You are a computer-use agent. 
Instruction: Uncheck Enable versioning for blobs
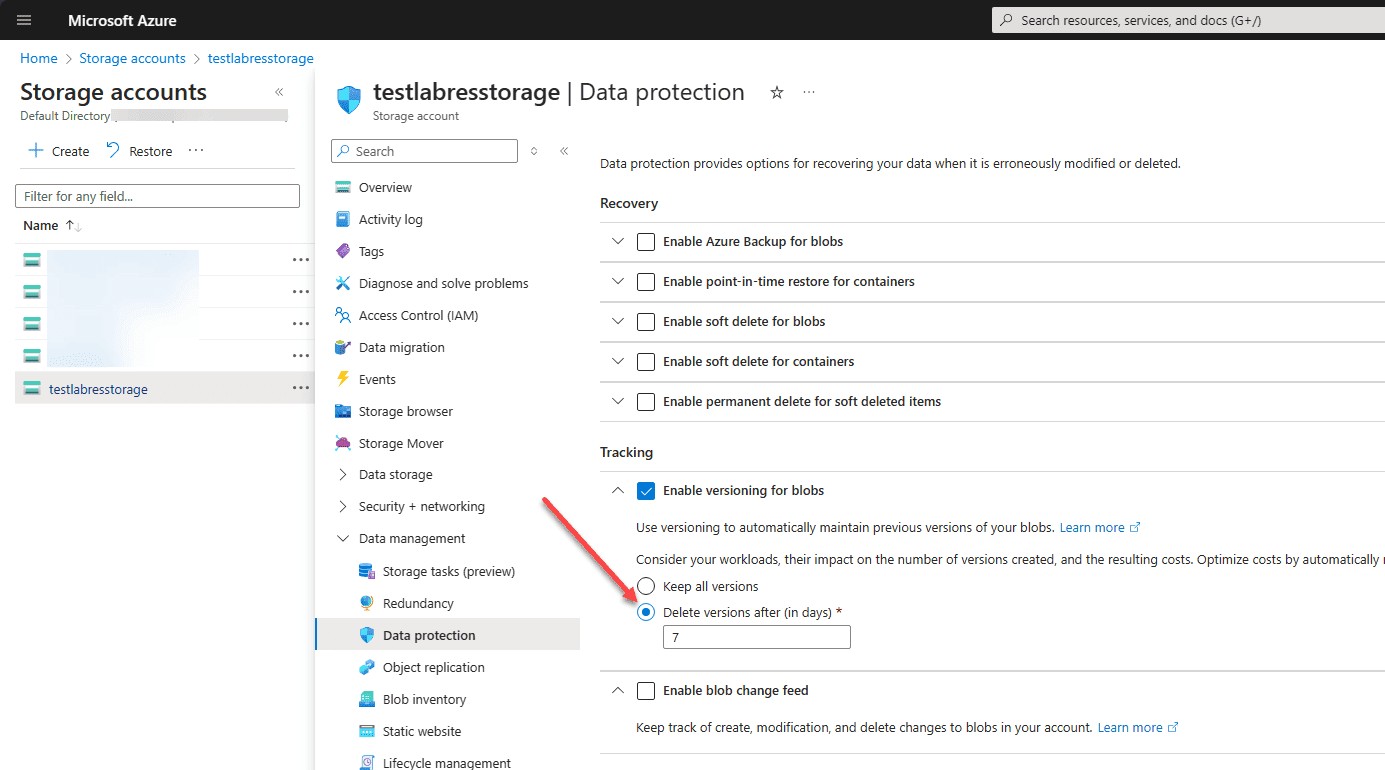point(646,490)
